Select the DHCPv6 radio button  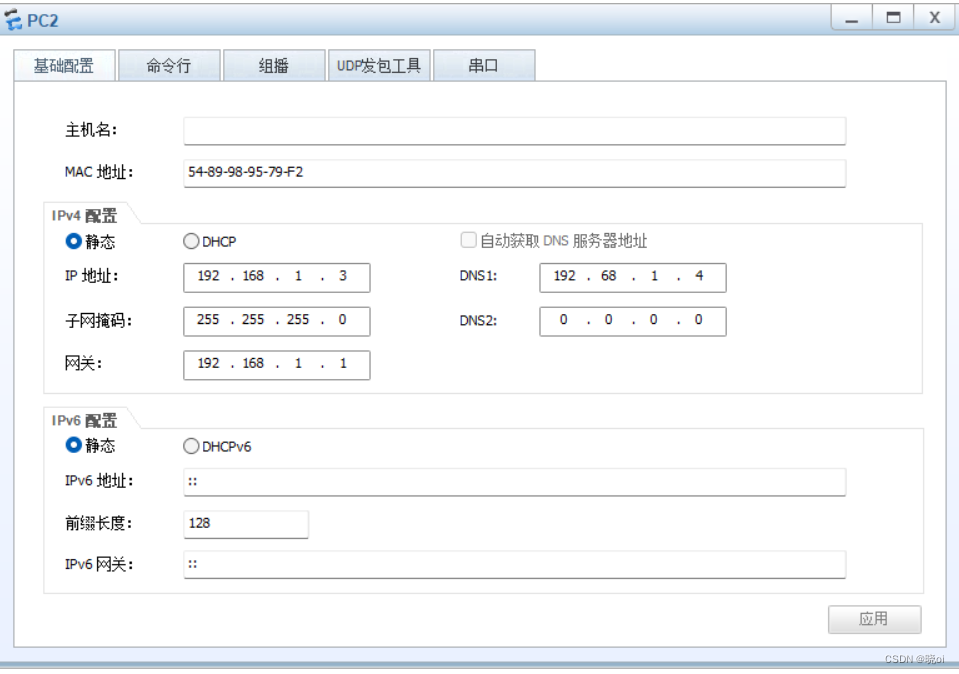tap(191, 446)
